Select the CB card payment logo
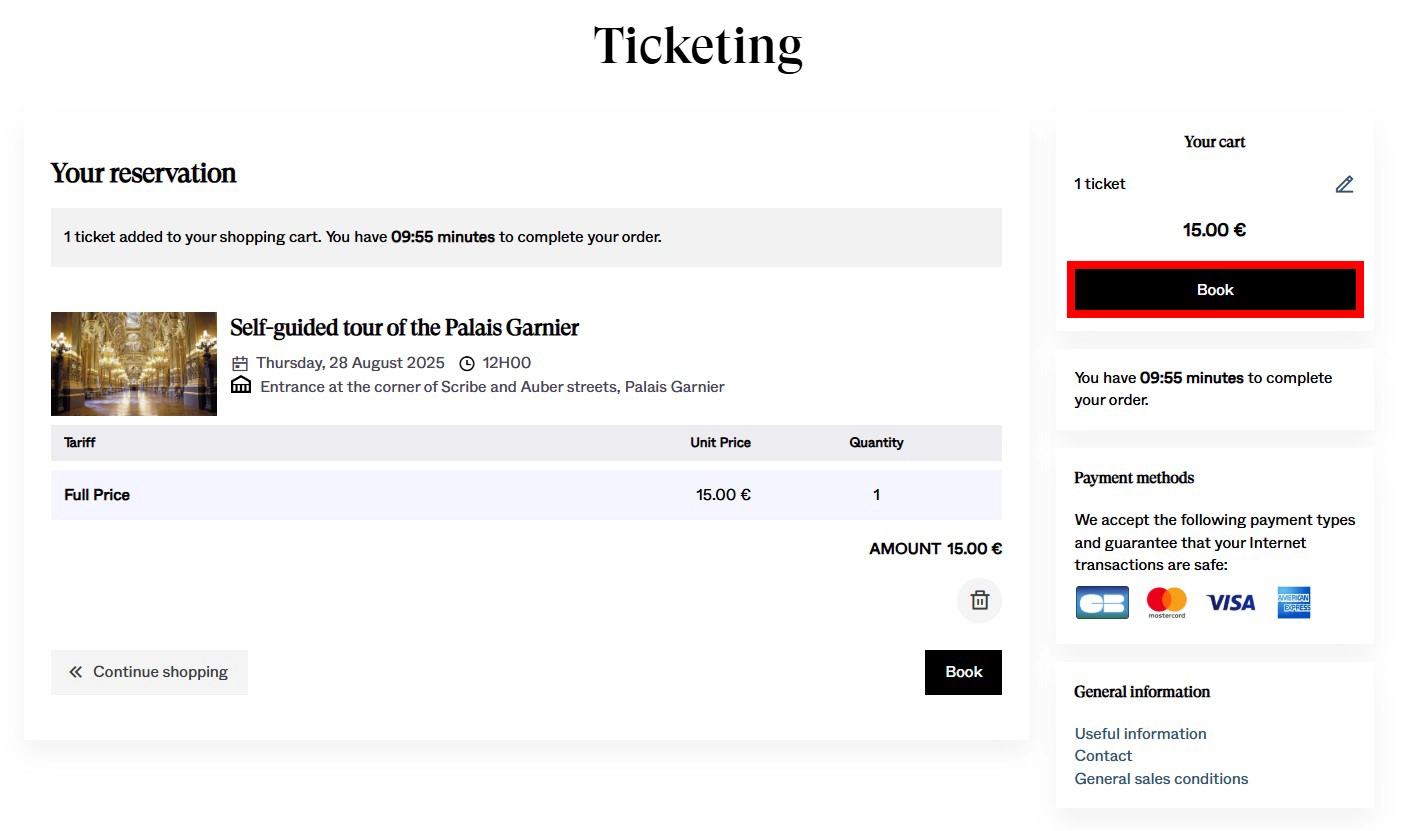This screenshot has height=831, width=1407. [x=1102, y=603]
